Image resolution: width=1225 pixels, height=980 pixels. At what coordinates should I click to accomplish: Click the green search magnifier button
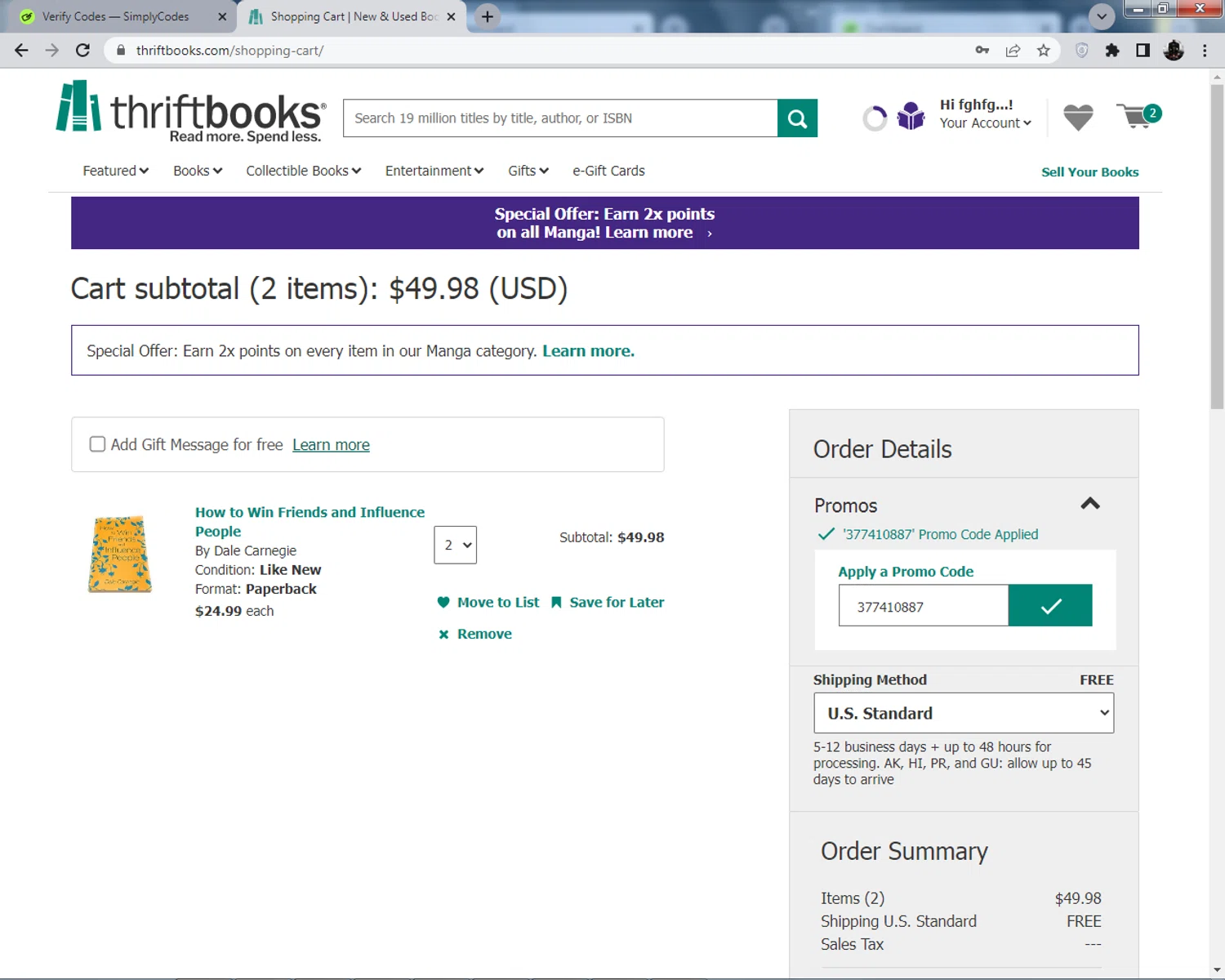point(797,118)
